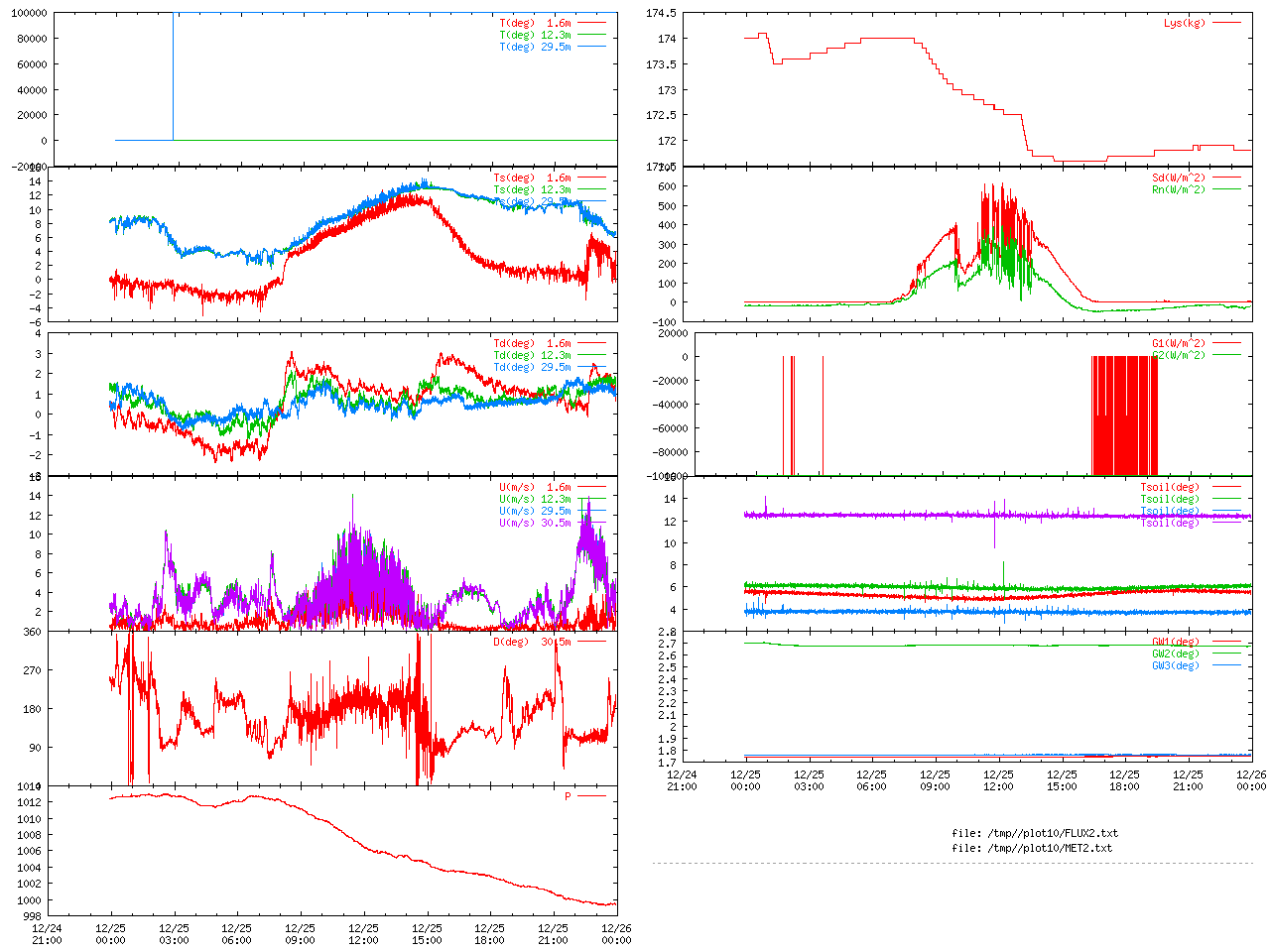Click the G1(W/m^2) legend label
This screenshot has height=952, width=1270.
(x=1178, y=343)
